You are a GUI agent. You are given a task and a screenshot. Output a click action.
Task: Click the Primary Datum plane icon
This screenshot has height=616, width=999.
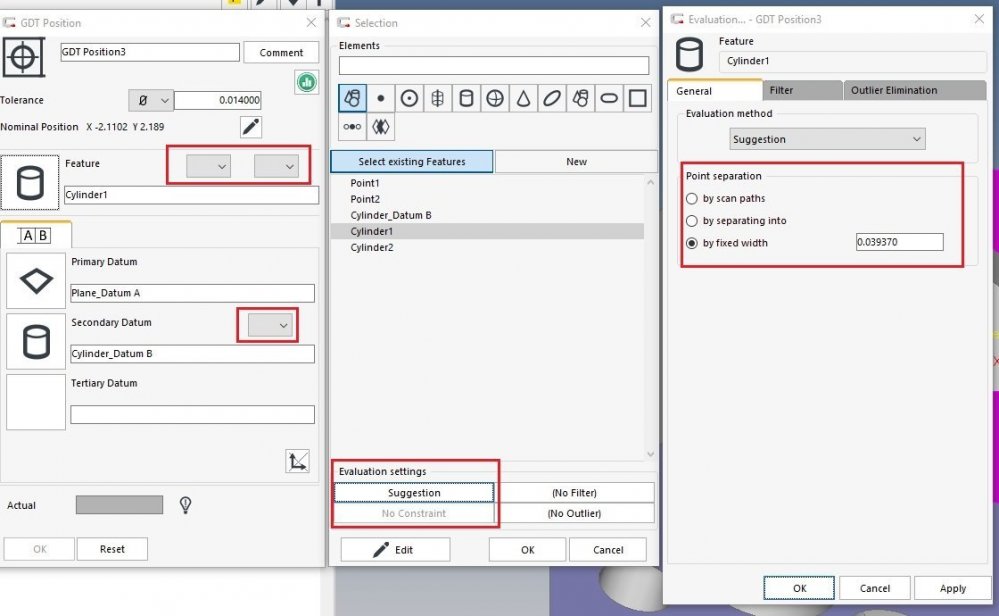tap(36, 280)
